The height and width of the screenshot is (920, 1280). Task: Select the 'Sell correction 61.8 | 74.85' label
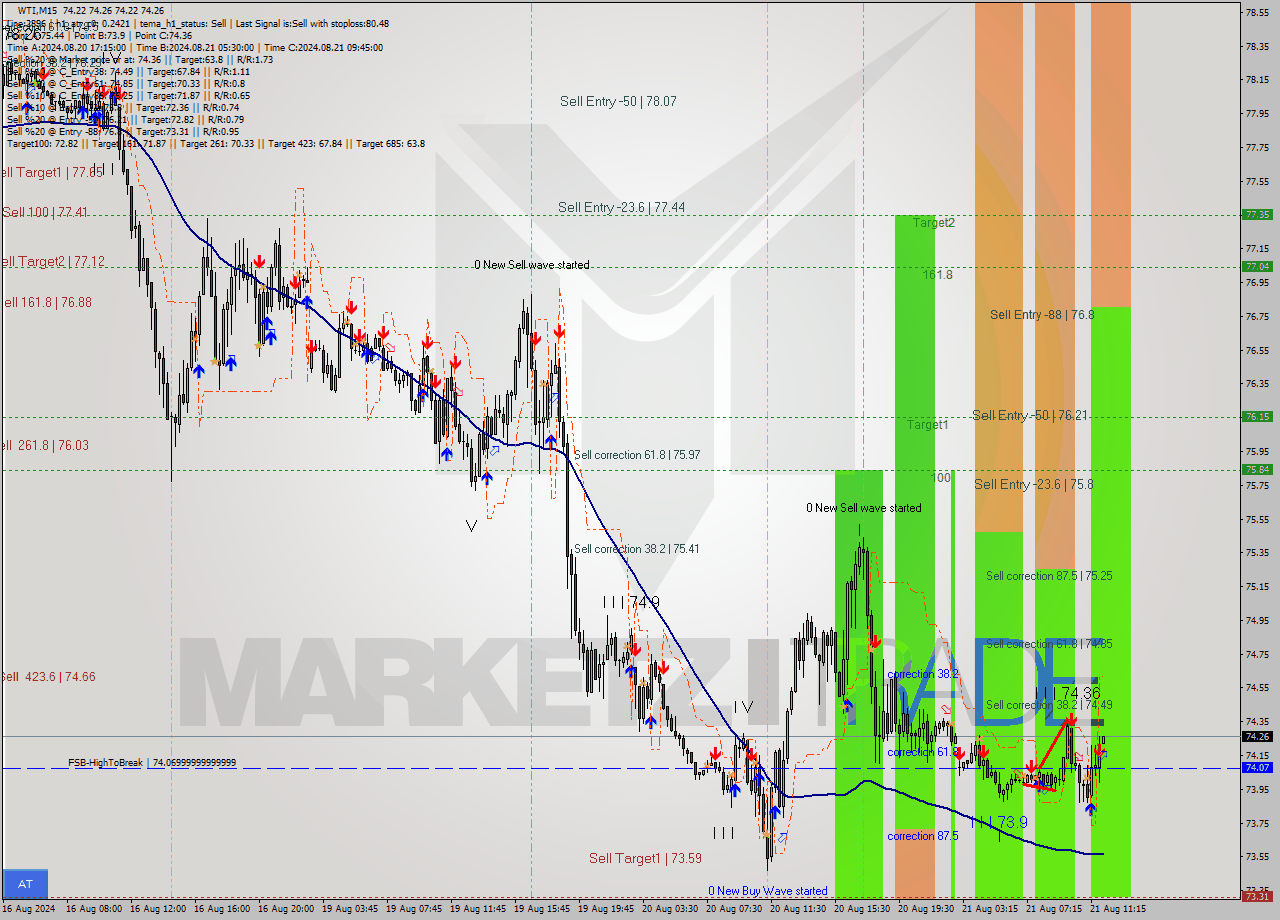[1049, 644]
